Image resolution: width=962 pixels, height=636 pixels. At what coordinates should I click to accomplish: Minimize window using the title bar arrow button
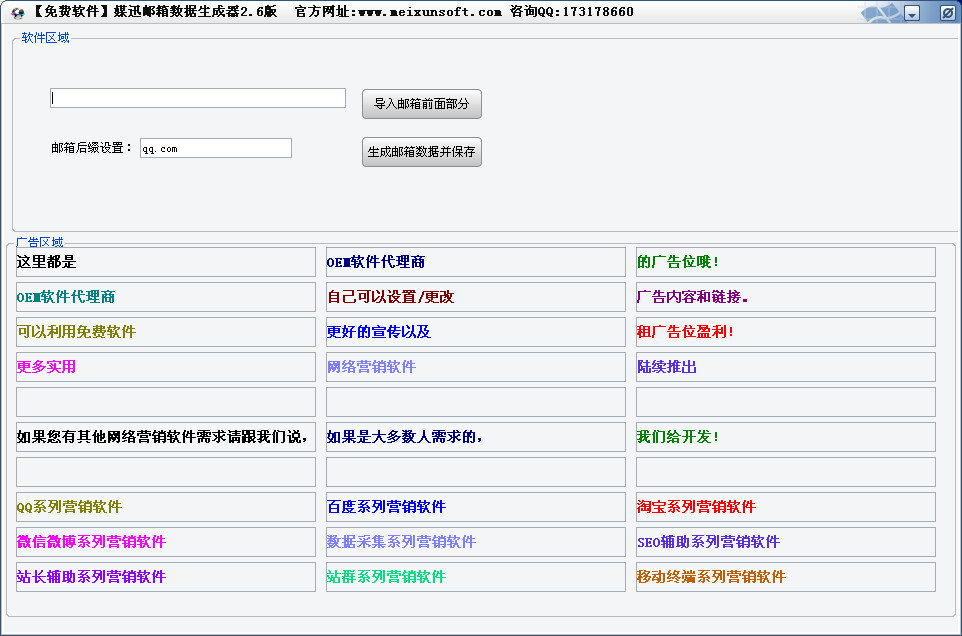tap(912, 13)
